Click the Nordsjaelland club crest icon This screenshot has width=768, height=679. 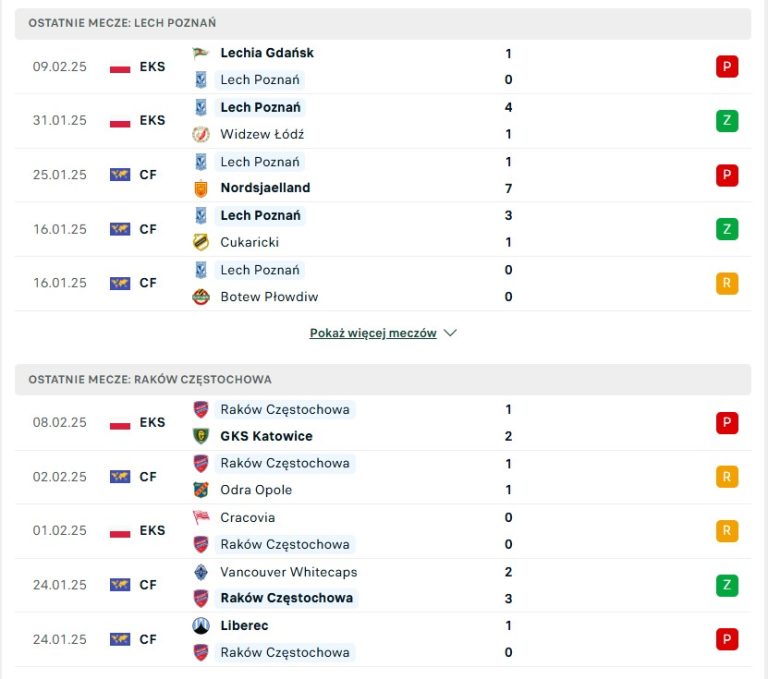[201, 188]
